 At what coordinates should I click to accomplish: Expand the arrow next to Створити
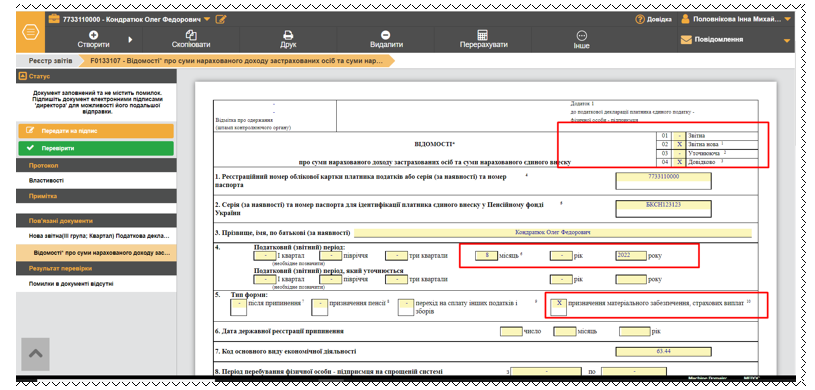click(130, 40)
